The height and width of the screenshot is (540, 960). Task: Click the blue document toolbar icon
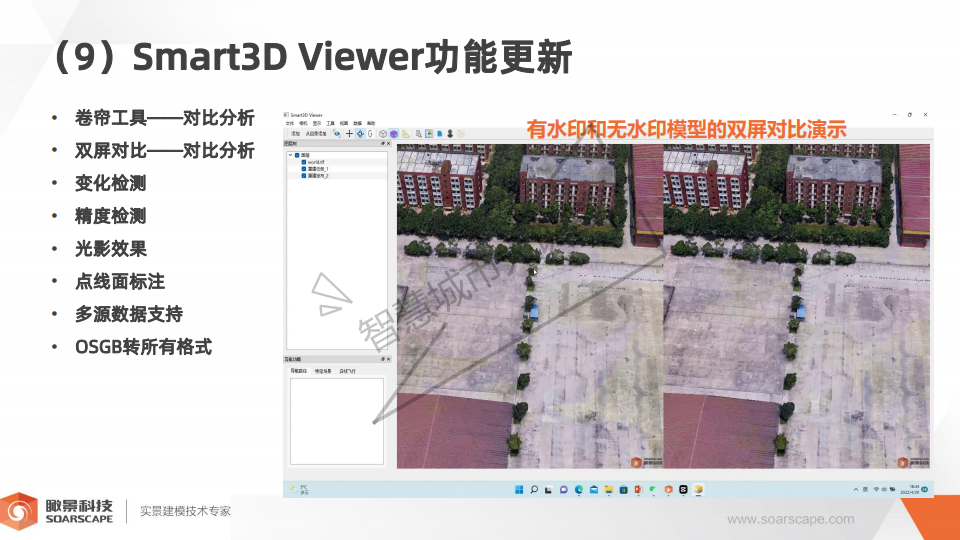tap(440, 133)
